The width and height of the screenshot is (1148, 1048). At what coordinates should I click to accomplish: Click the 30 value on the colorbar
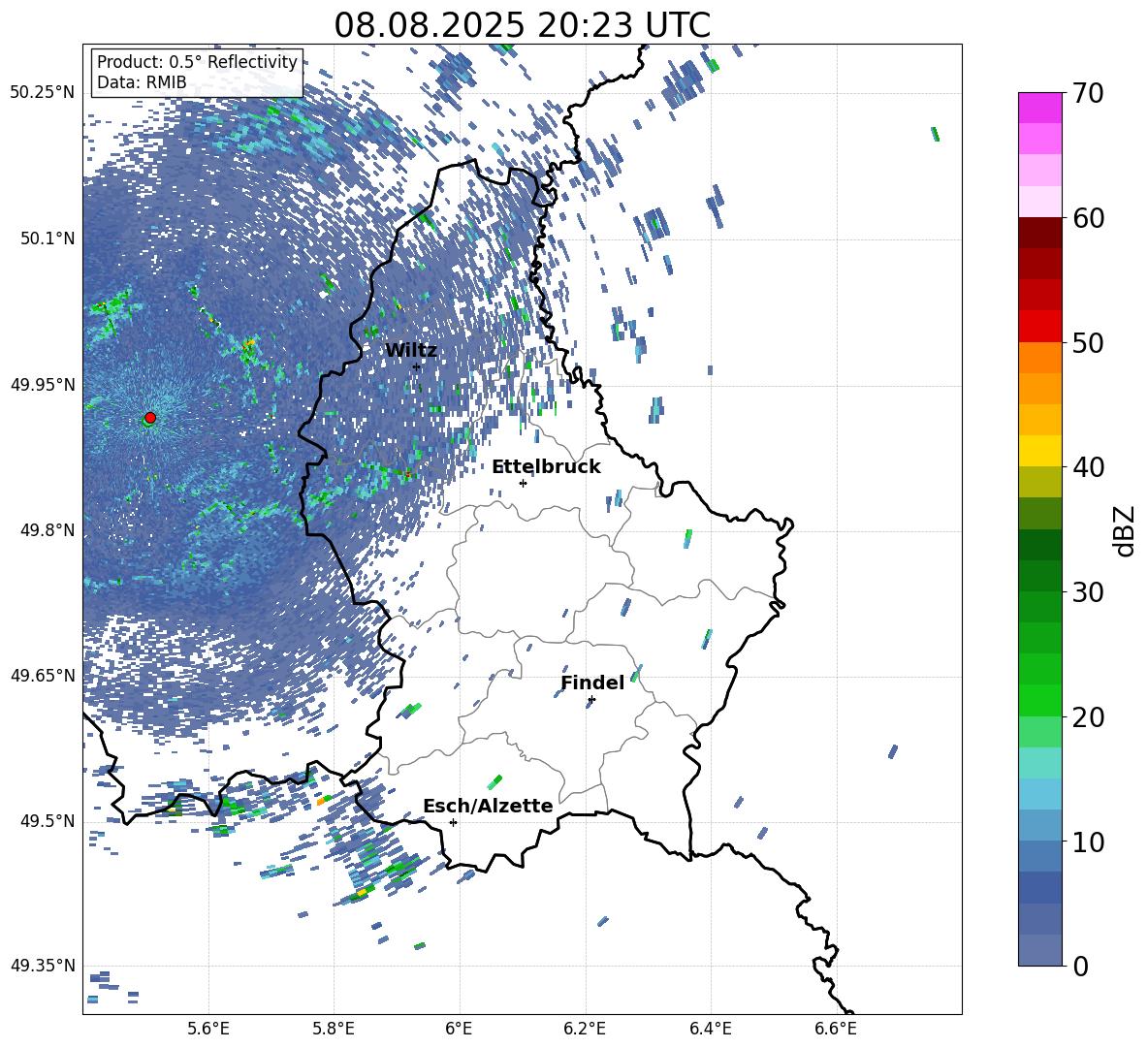(x=1088, y=592)
